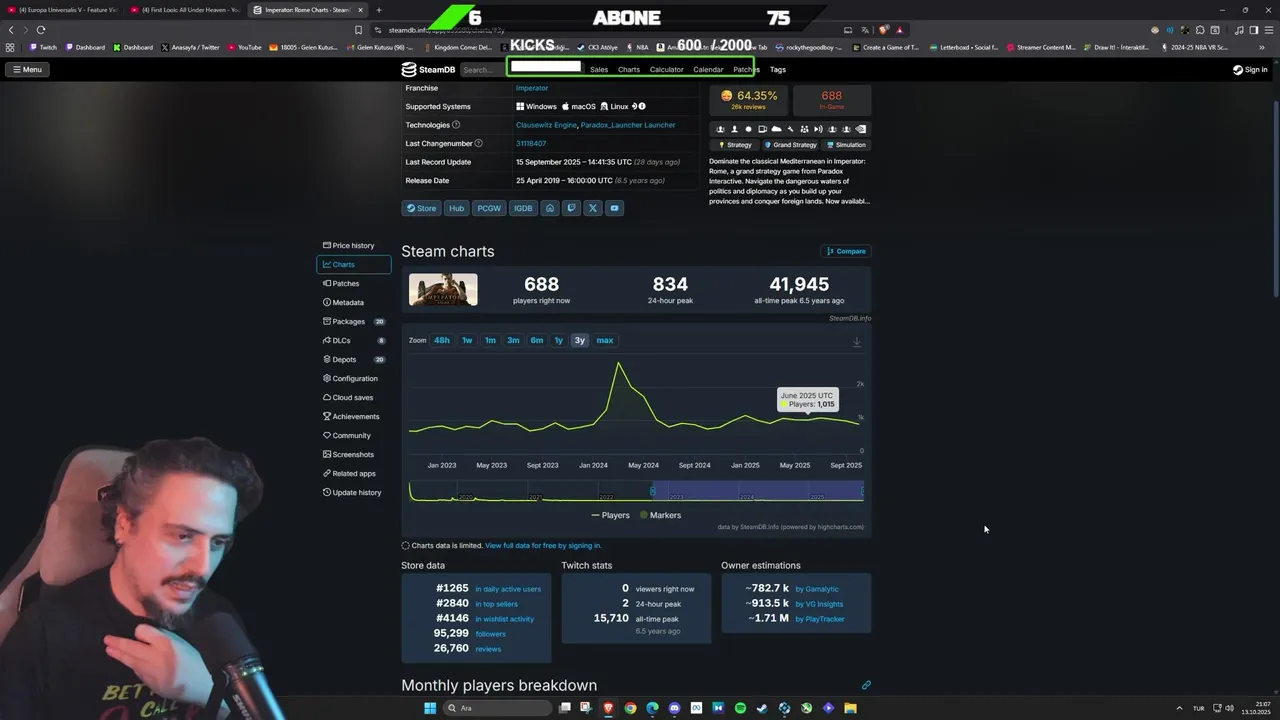The width and height of the screenshot is (1280, 720).
Task: Click the navigator left range handle
Action: (653, 491)
